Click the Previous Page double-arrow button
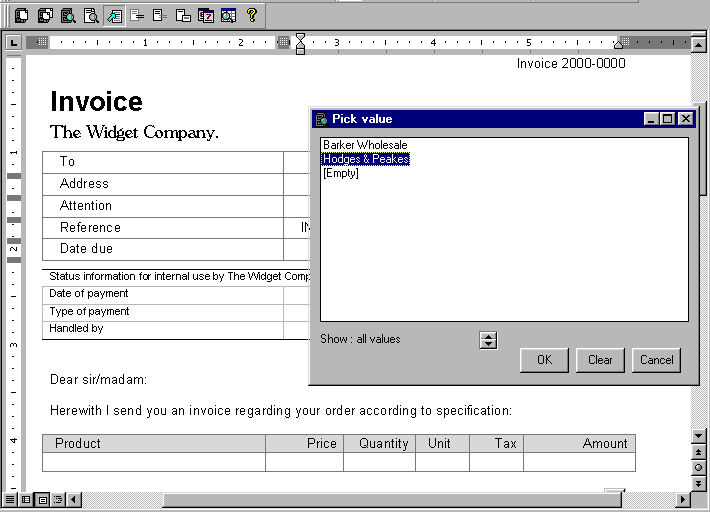The height and width of the screenshot is (512, 710). [698, 452]
